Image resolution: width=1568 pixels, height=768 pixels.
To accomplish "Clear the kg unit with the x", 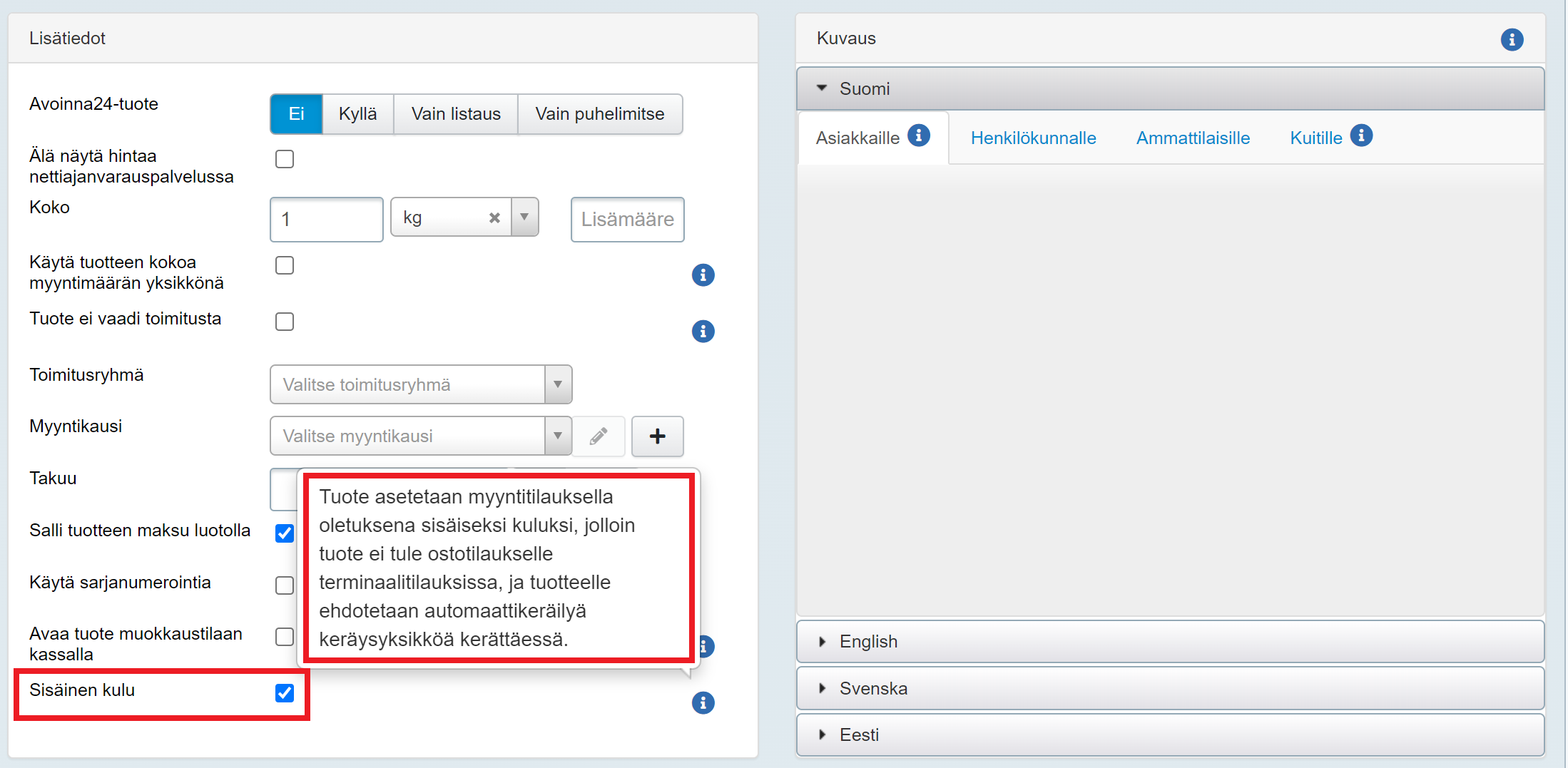I will (494, 218).
